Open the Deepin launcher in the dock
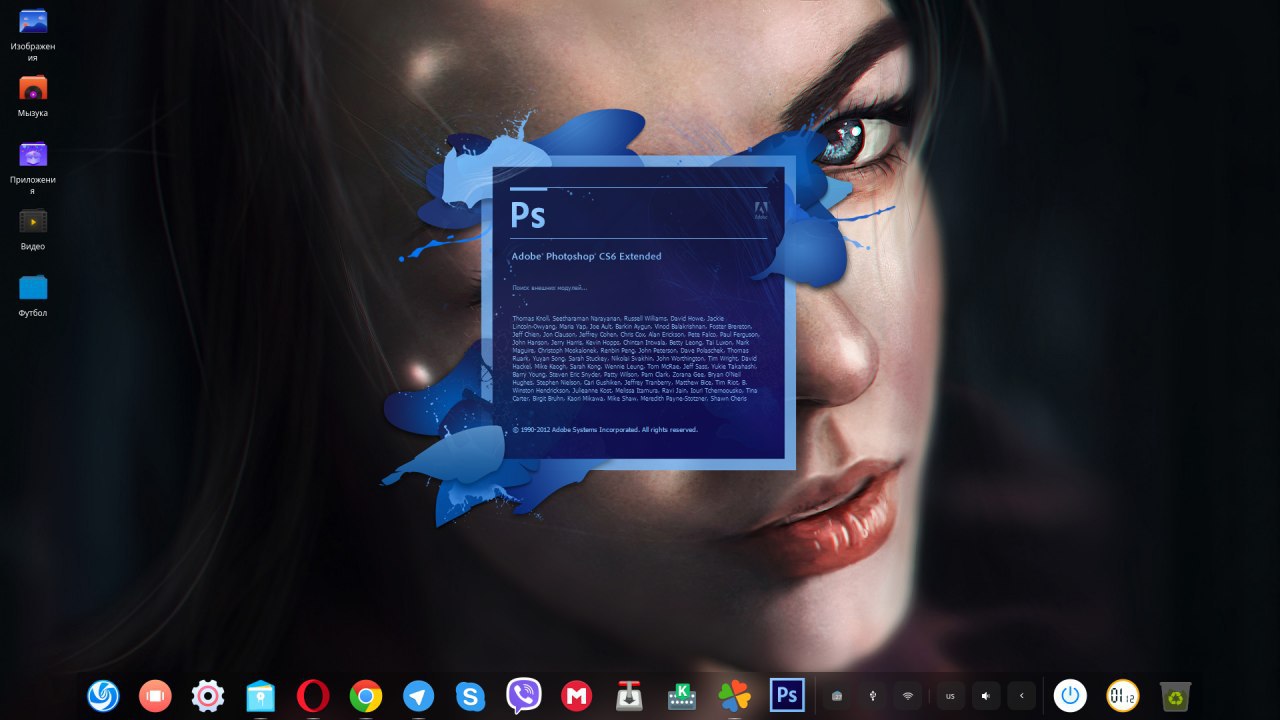 point(103,695)
